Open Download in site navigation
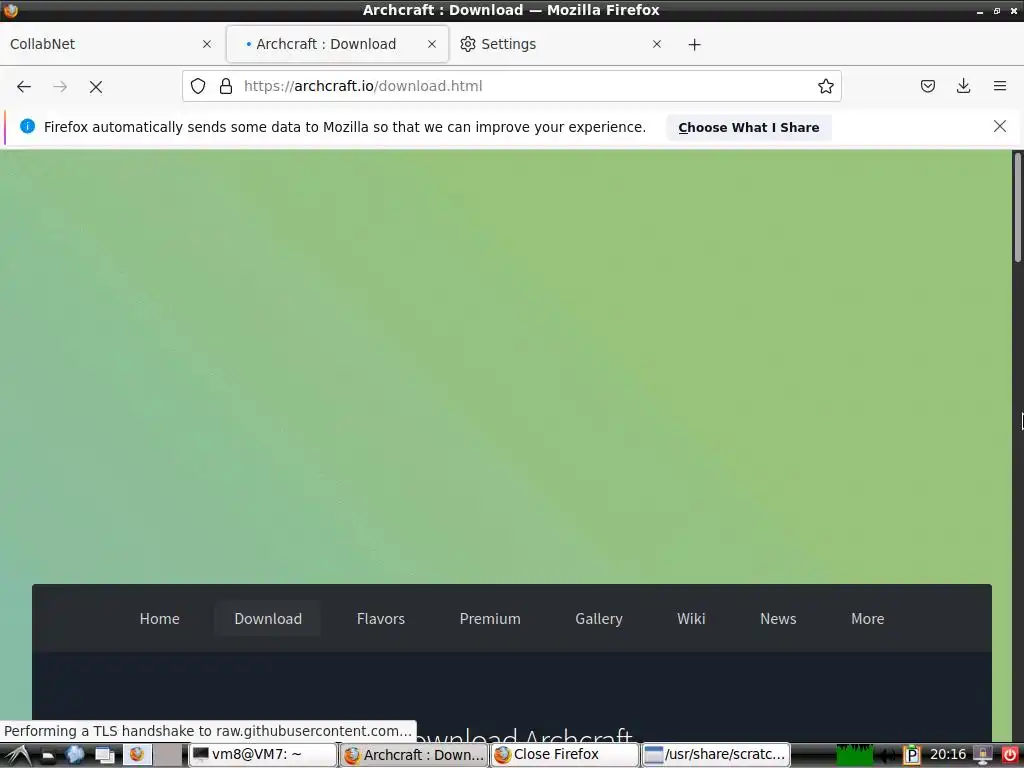This screenshot has height=768, width=1024. tap(268, 618)
